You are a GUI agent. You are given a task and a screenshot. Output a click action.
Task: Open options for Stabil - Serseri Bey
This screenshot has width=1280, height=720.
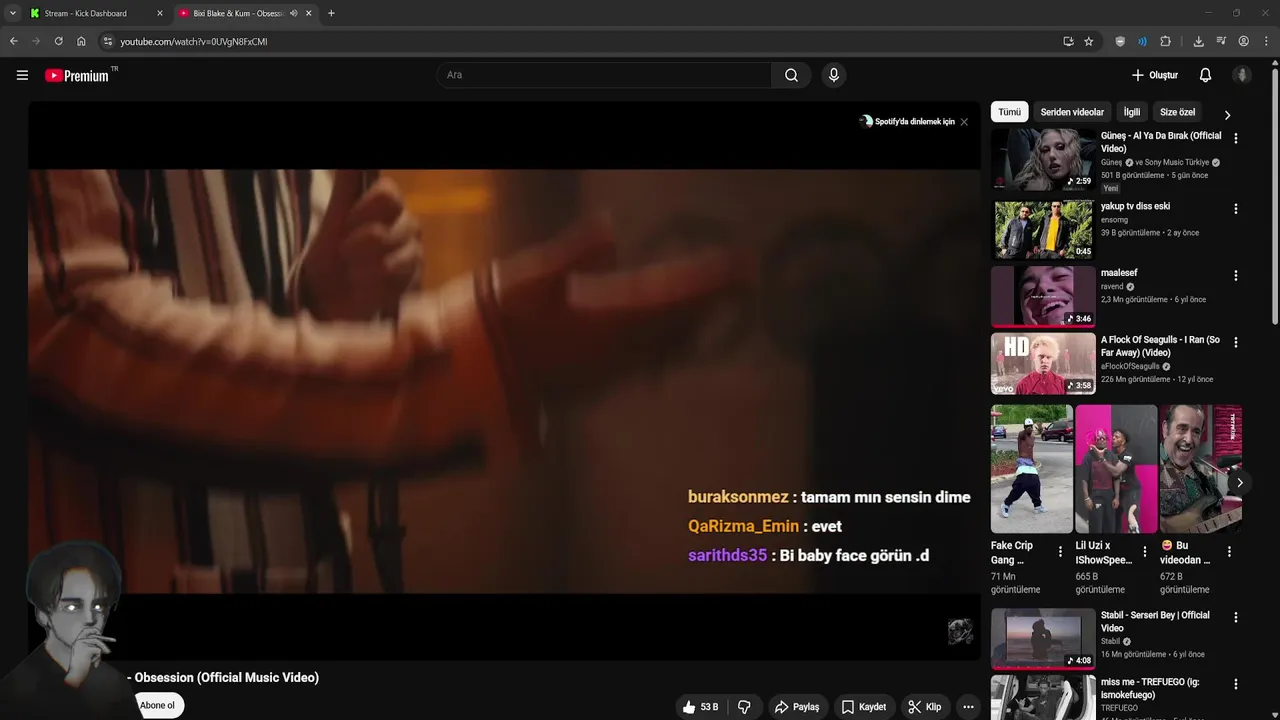(1235, 617)
